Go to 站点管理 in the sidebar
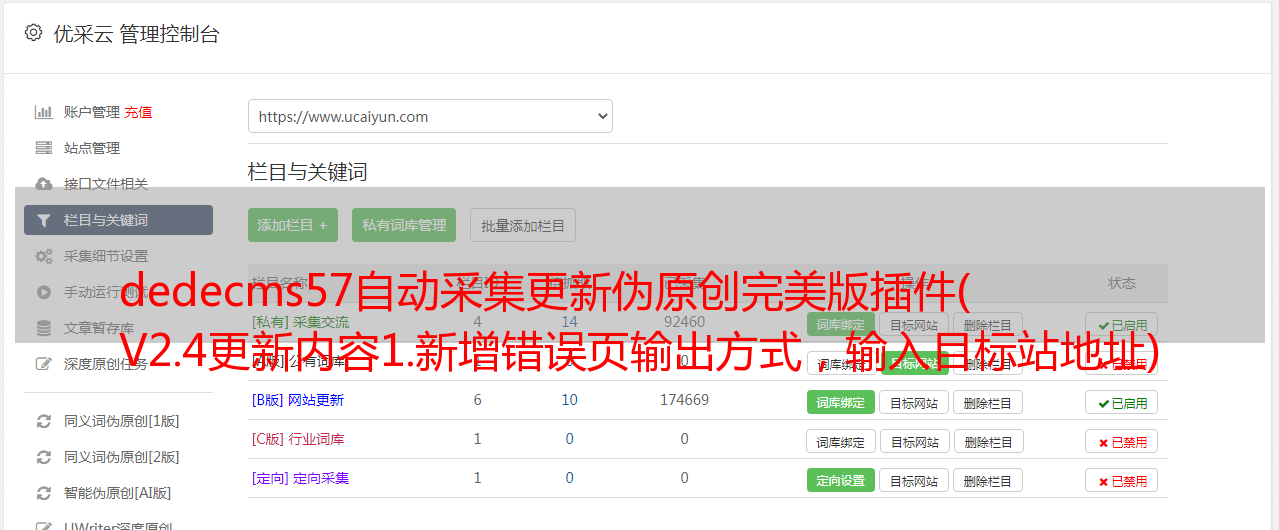1279x530 pixels. 92,148
